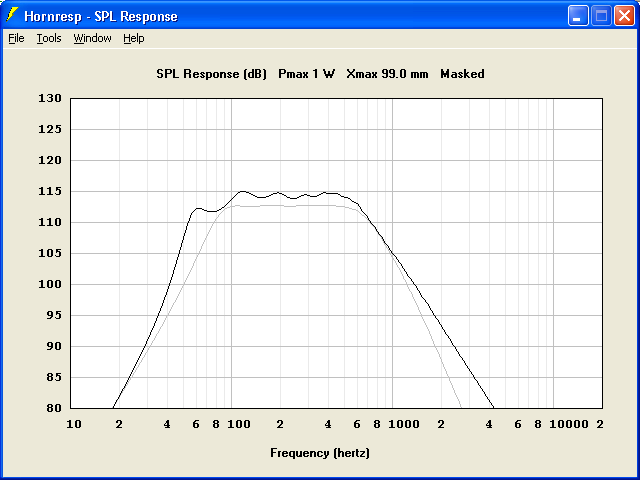The width and height of the screenshot is (640, 480).
Task: Open the File menu
Action: click(16, 38)
